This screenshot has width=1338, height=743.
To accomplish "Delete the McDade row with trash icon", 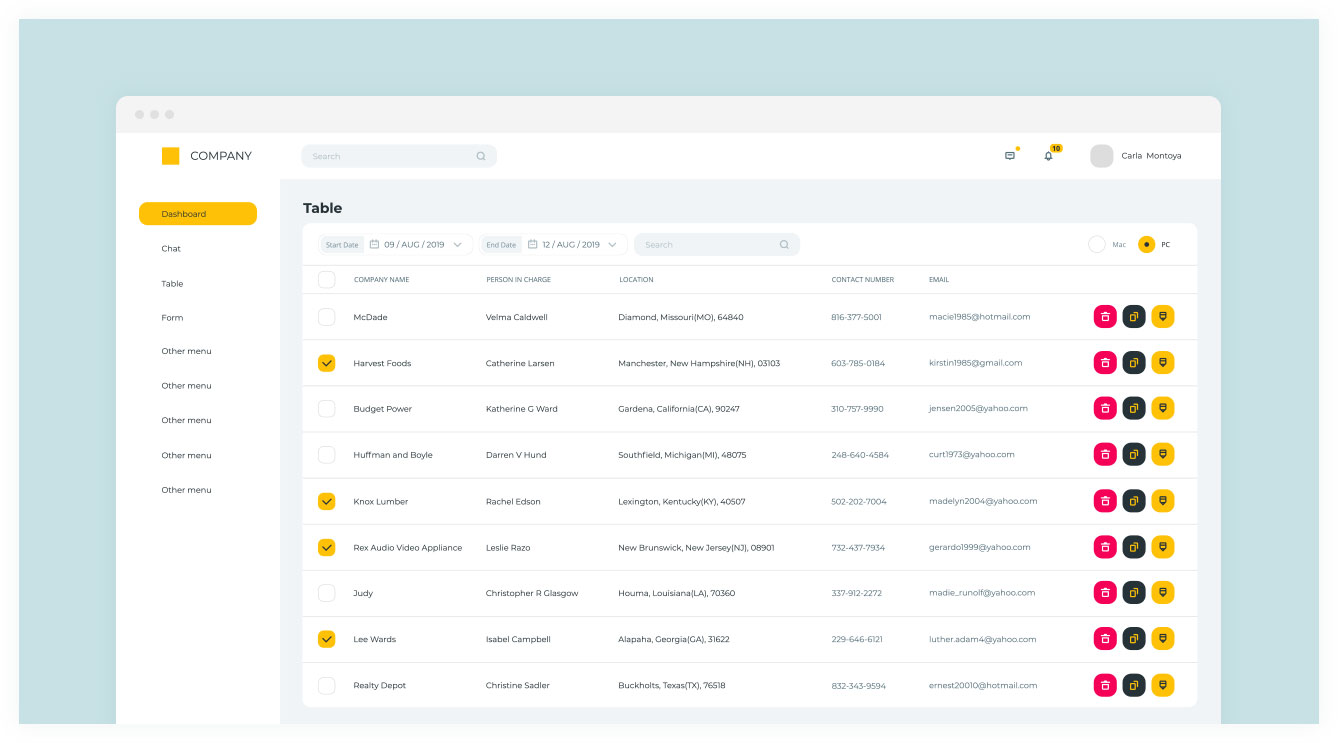I will pos(1105,317).
